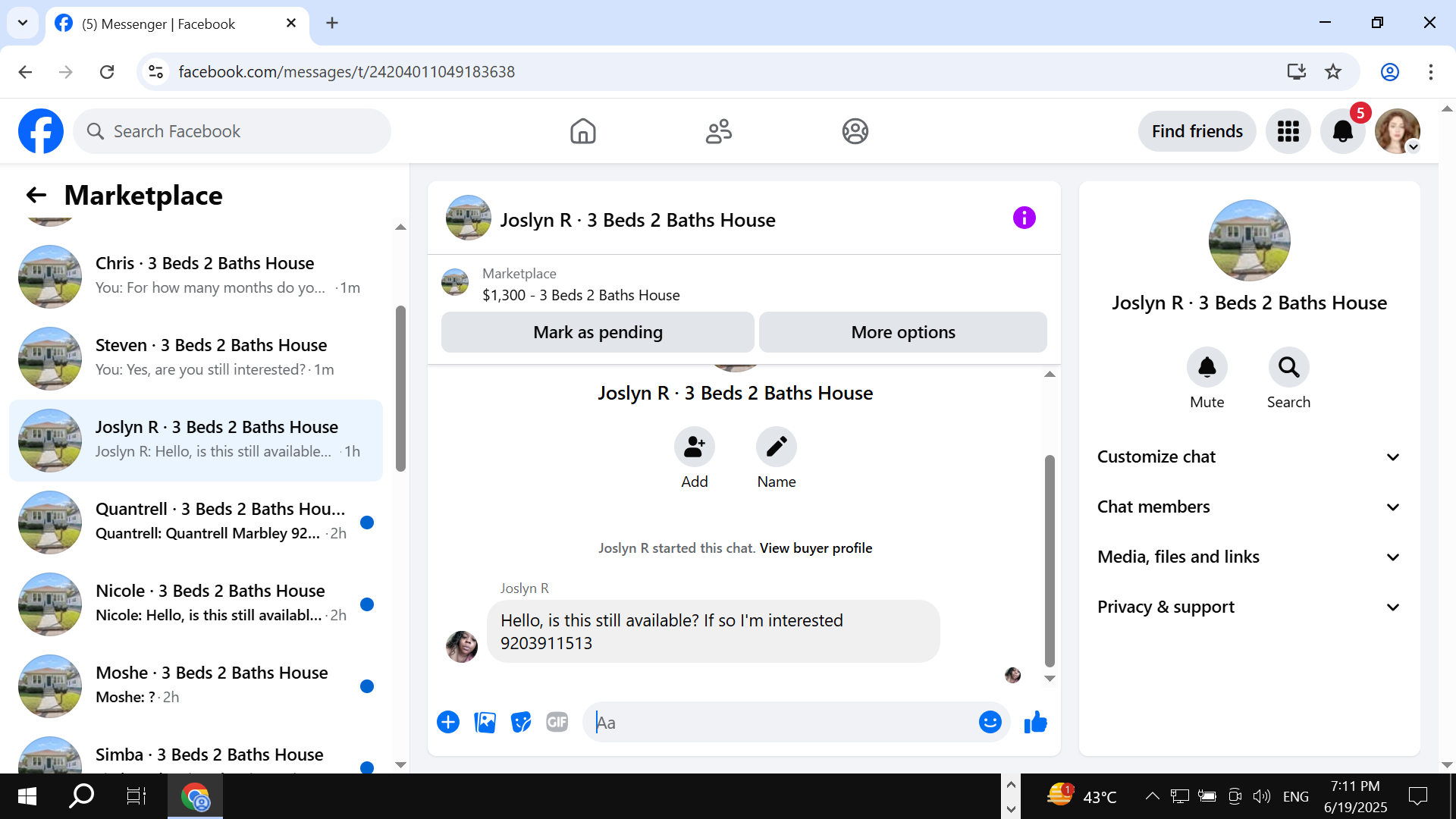The image size is (1456, 819).
Task: Open account profile picture menu
Action: [1397, 131]
